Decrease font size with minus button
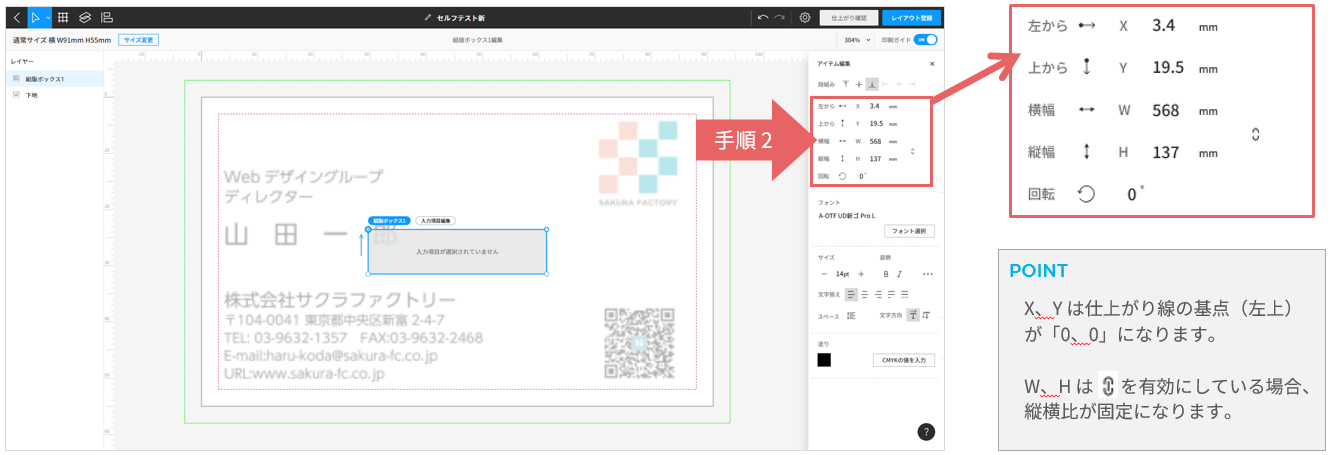This screenshot has height=455, width=1334. tap(825, 274)
